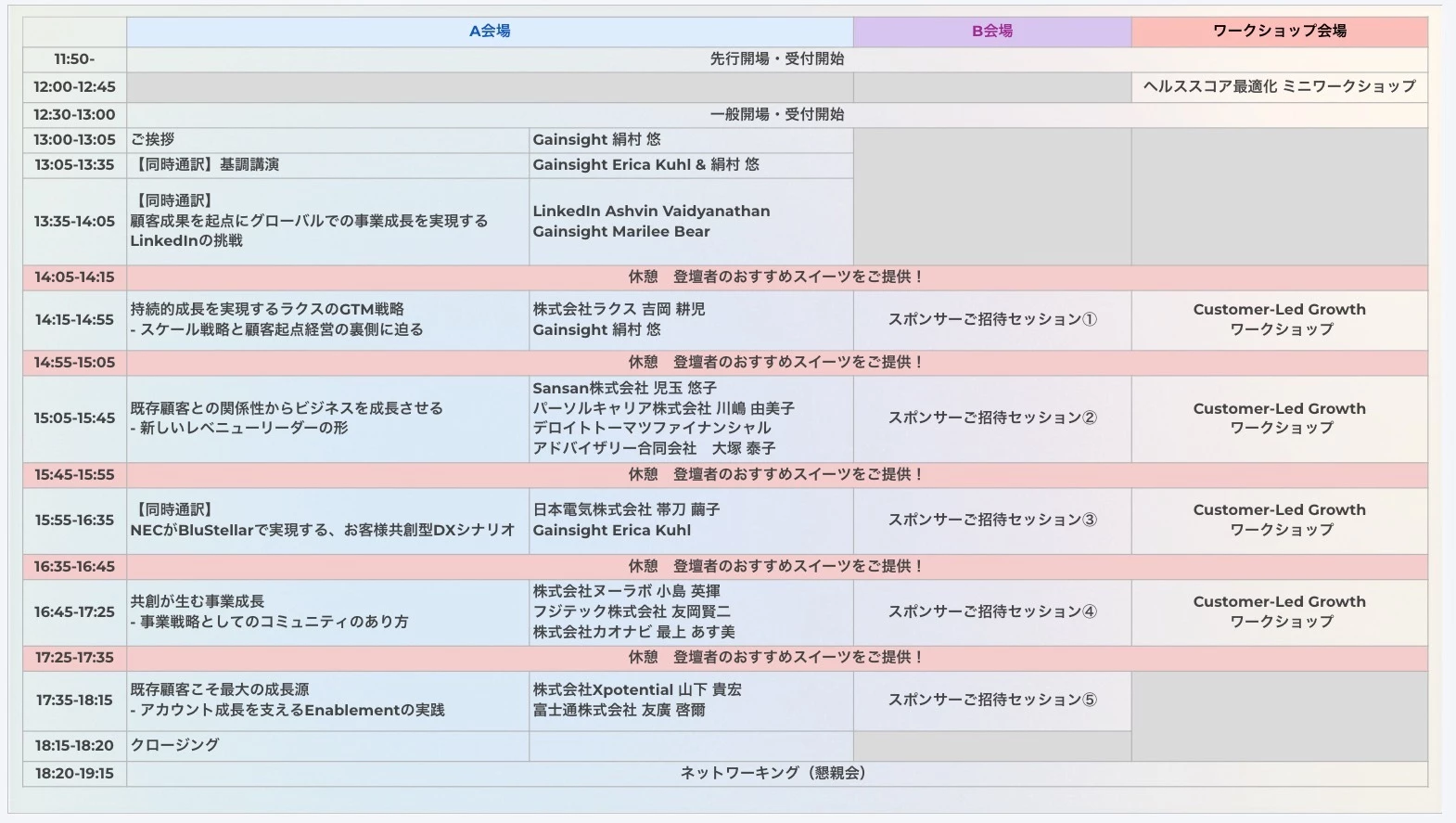Viewport: 1456px width, 823px height.
Task: Click the A会場 column header
Action: (x=490, y=32)
